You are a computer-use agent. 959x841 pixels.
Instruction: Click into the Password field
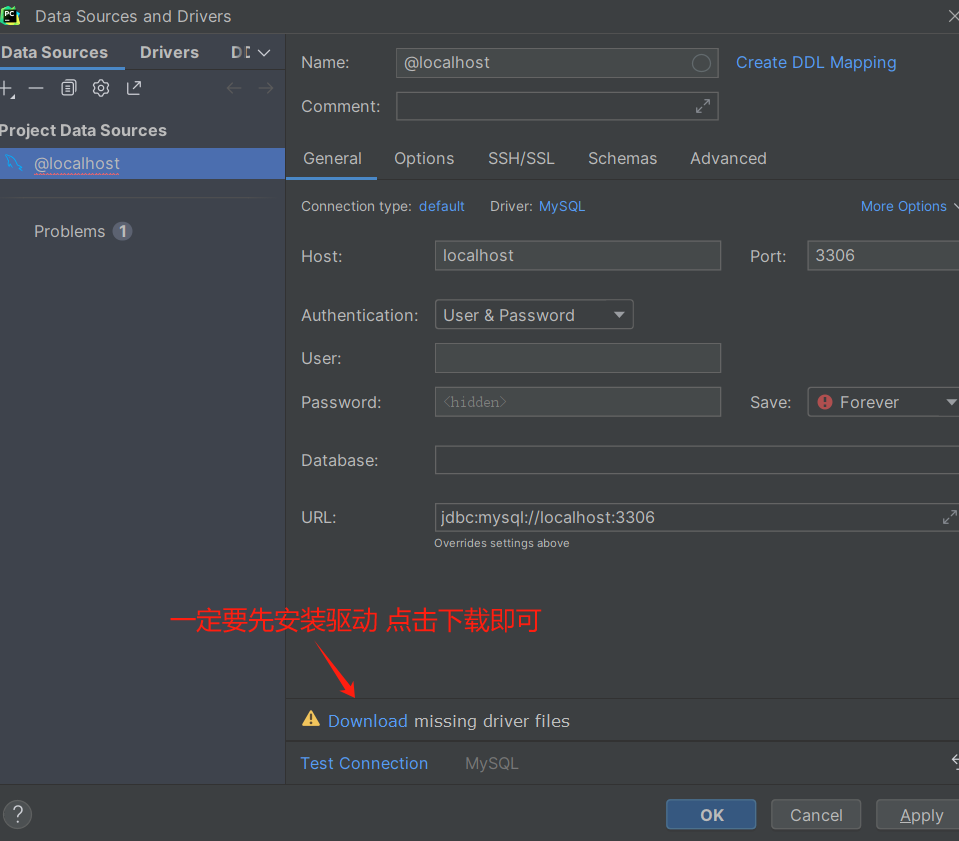[577, 402]
